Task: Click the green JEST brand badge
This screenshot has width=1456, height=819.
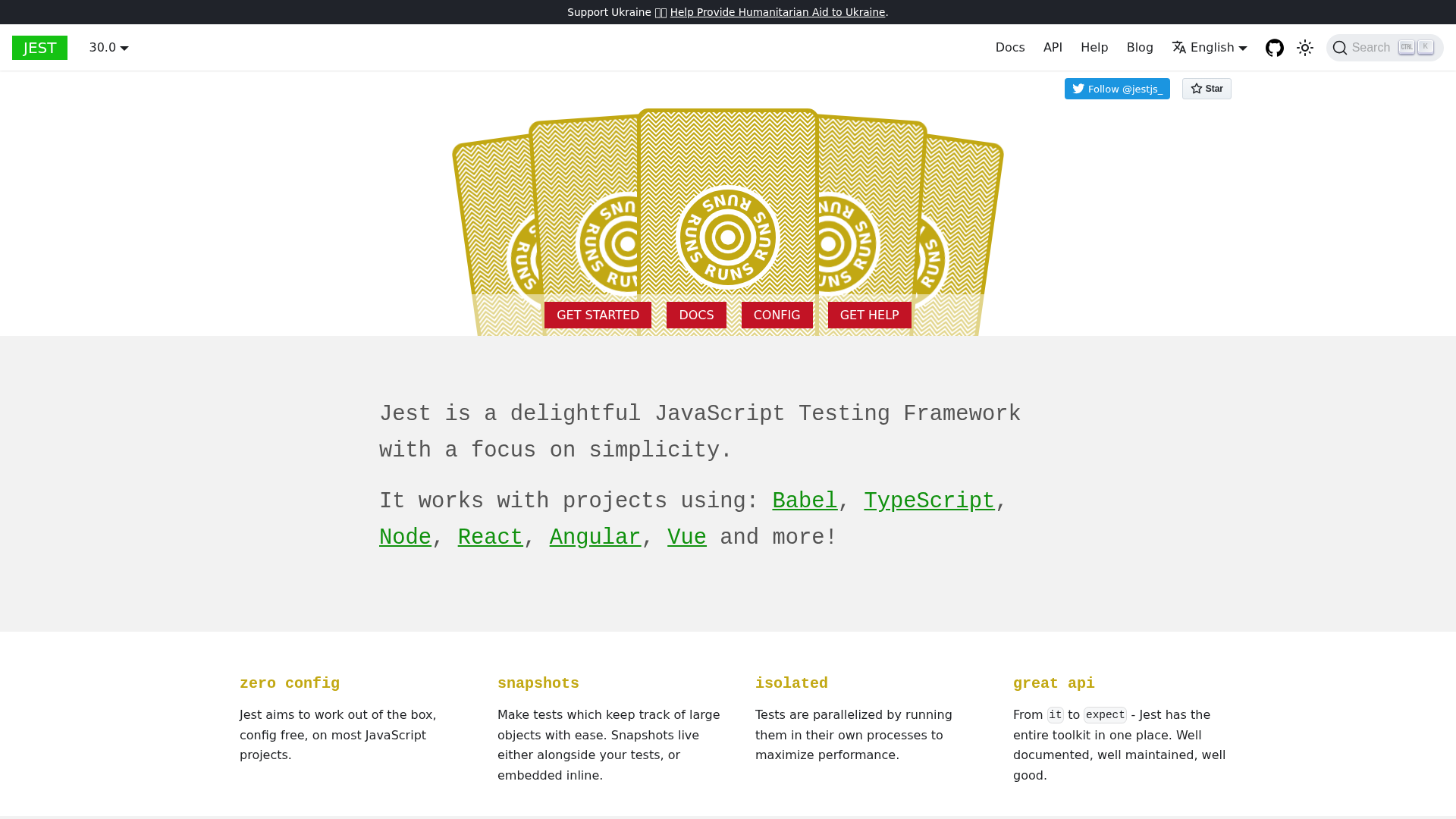Action: pos(39,47)
